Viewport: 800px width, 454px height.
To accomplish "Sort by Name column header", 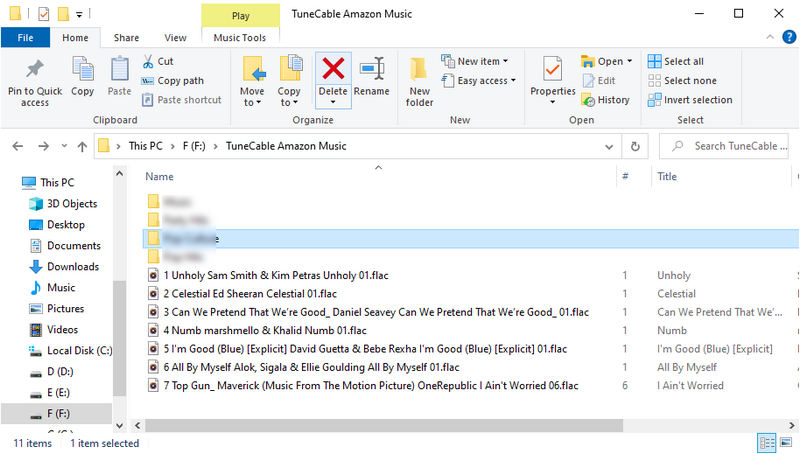I will click(159, 177).
